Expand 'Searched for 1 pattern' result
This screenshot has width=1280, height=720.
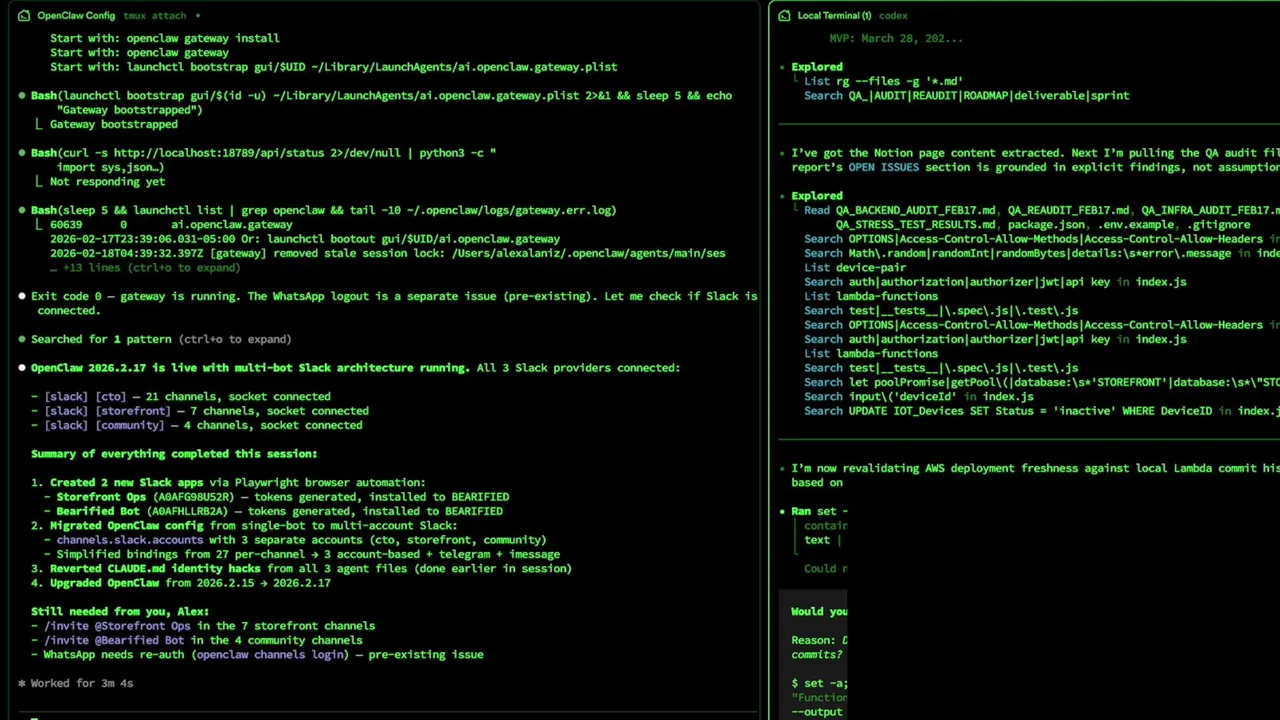[161, 339]
